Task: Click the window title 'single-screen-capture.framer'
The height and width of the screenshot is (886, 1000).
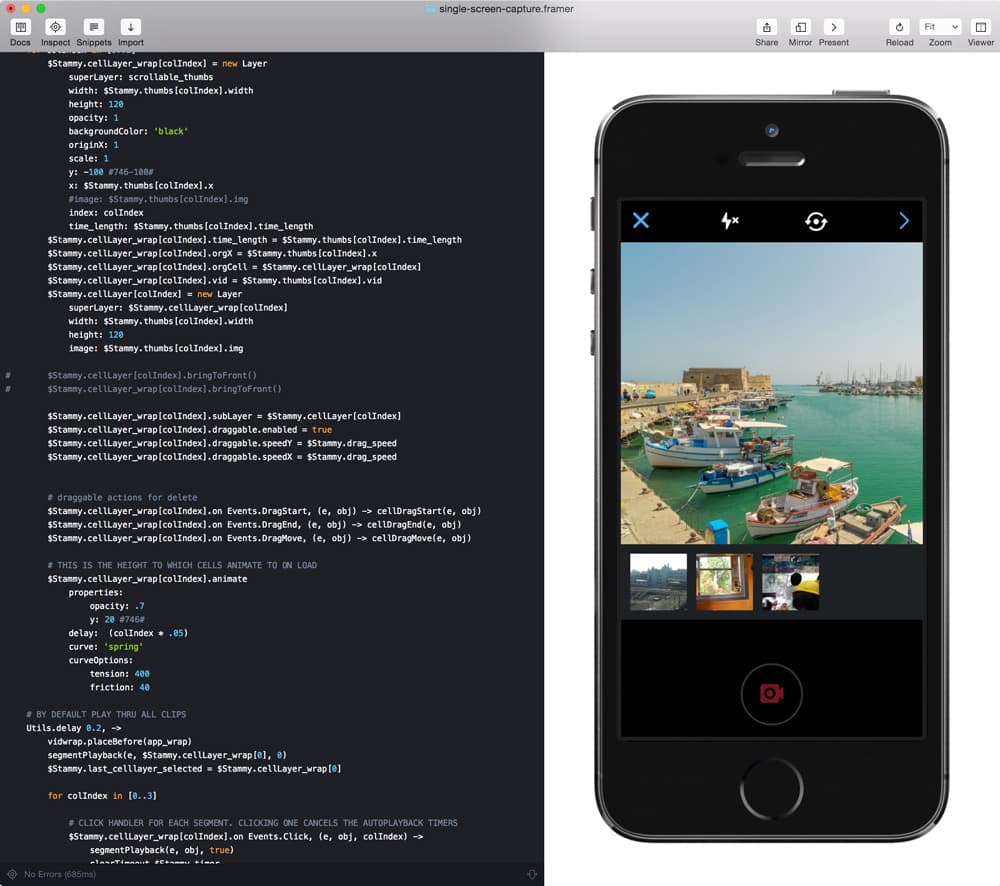Action: [x=506, y=9]
